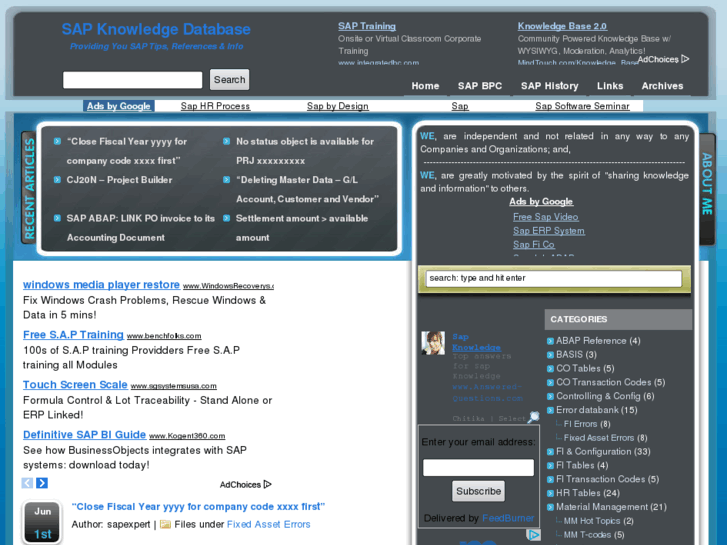Open the Sap ERP System link
The width and height of the screenshot is (727, 545).
tap(548, 231)
